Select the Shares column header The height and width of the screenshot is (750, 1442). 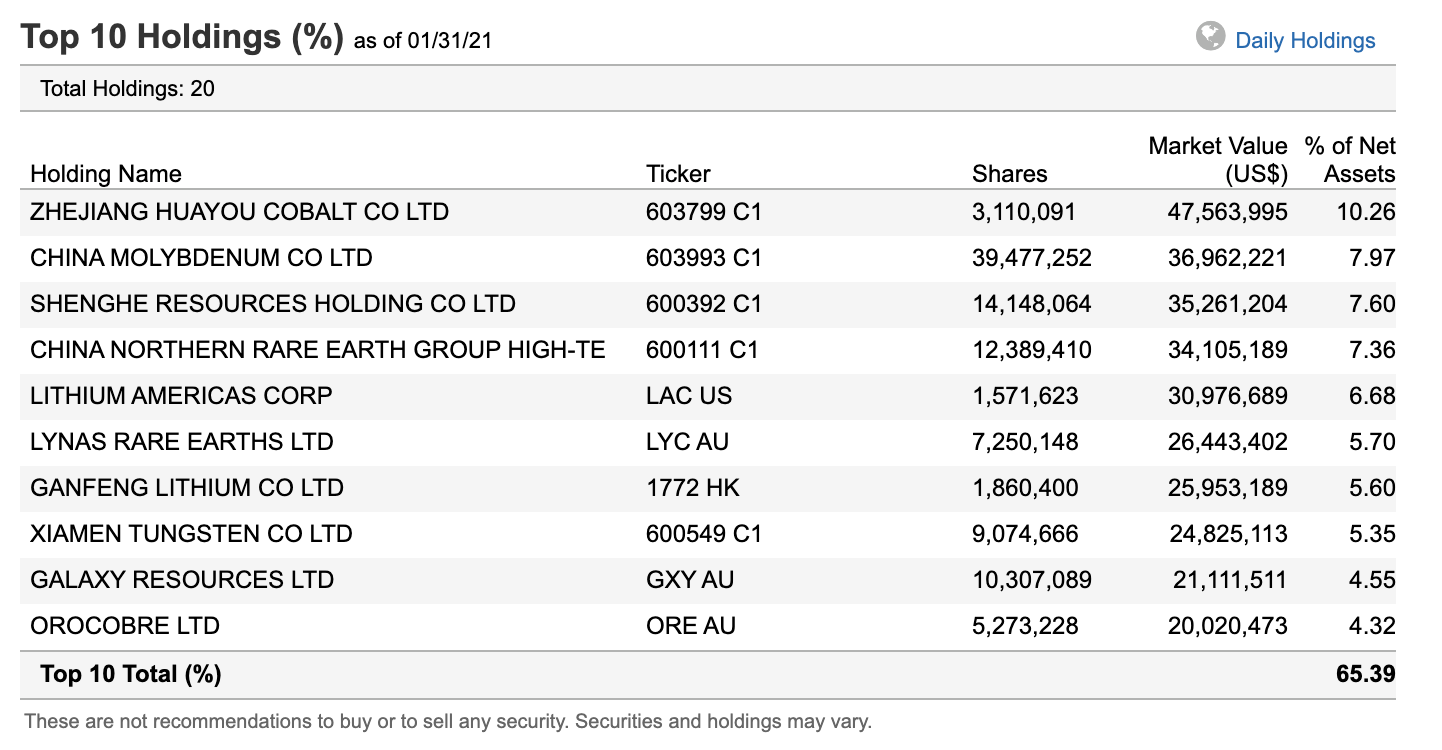[x=1010, y=174]
